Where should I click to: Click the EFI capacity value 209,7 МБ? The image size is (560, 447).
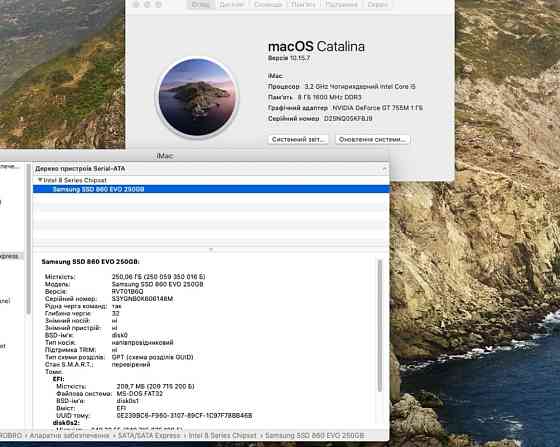coord(155,386)
